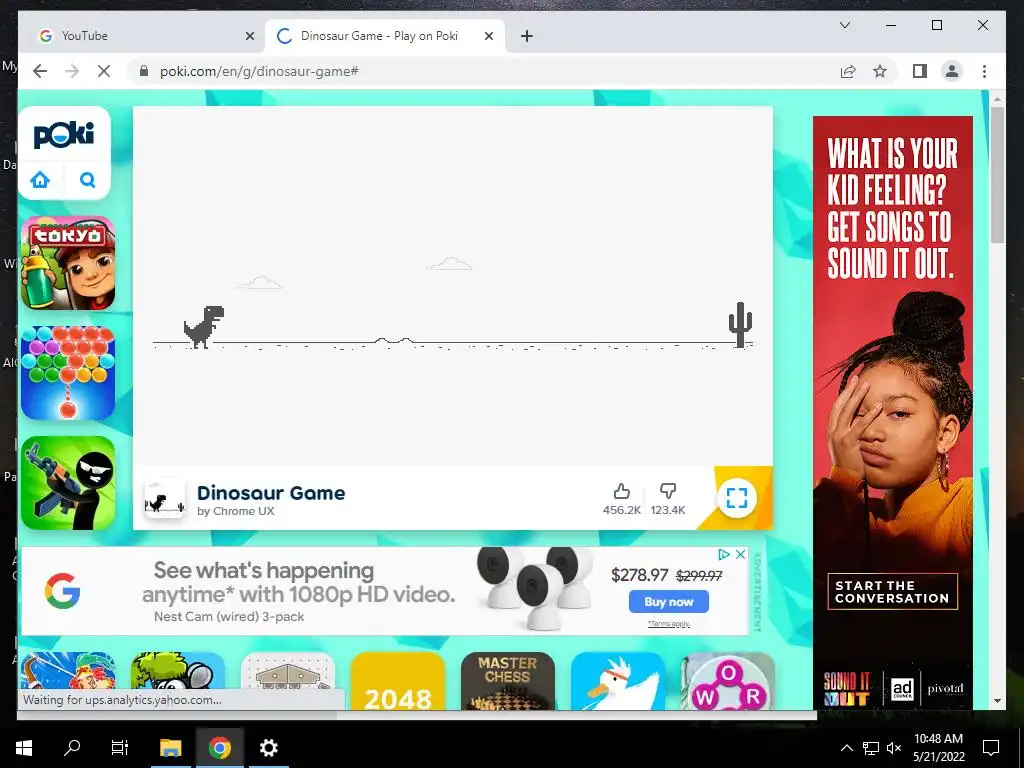Stop loading the page
This screenshot has height=768, width=1024.
tap(104, 71)
